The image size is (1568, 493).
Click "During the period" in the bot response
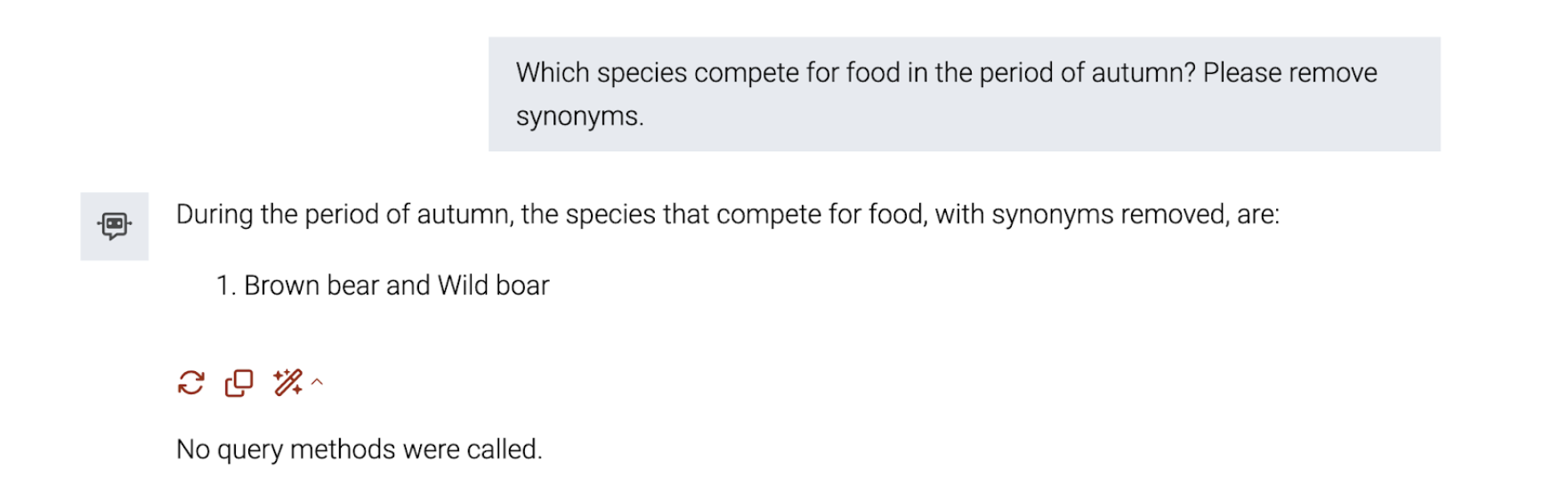[277, 214]
